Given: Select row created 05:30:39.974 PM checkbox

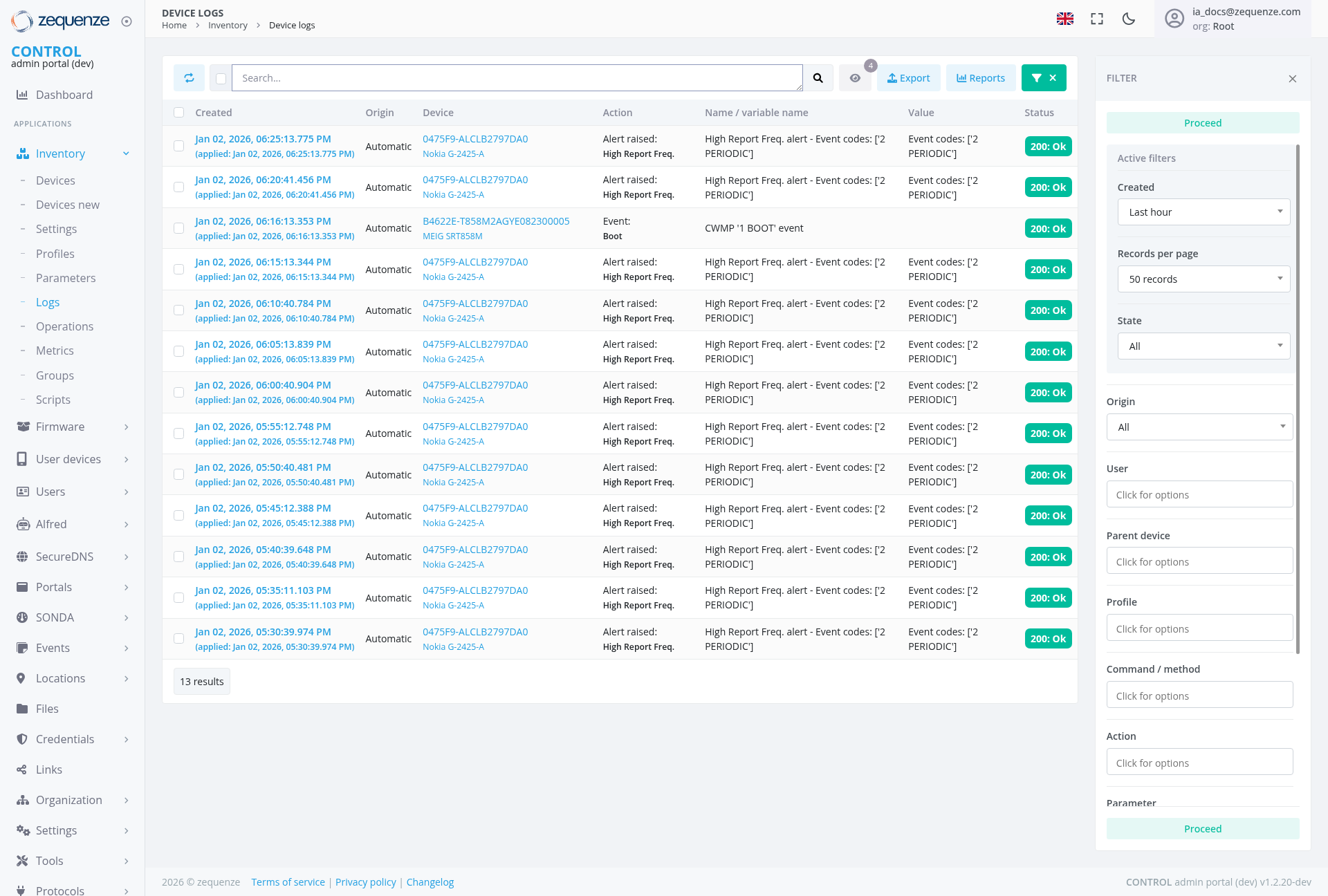Looking at the screenshot, I should tap(178, 639).
